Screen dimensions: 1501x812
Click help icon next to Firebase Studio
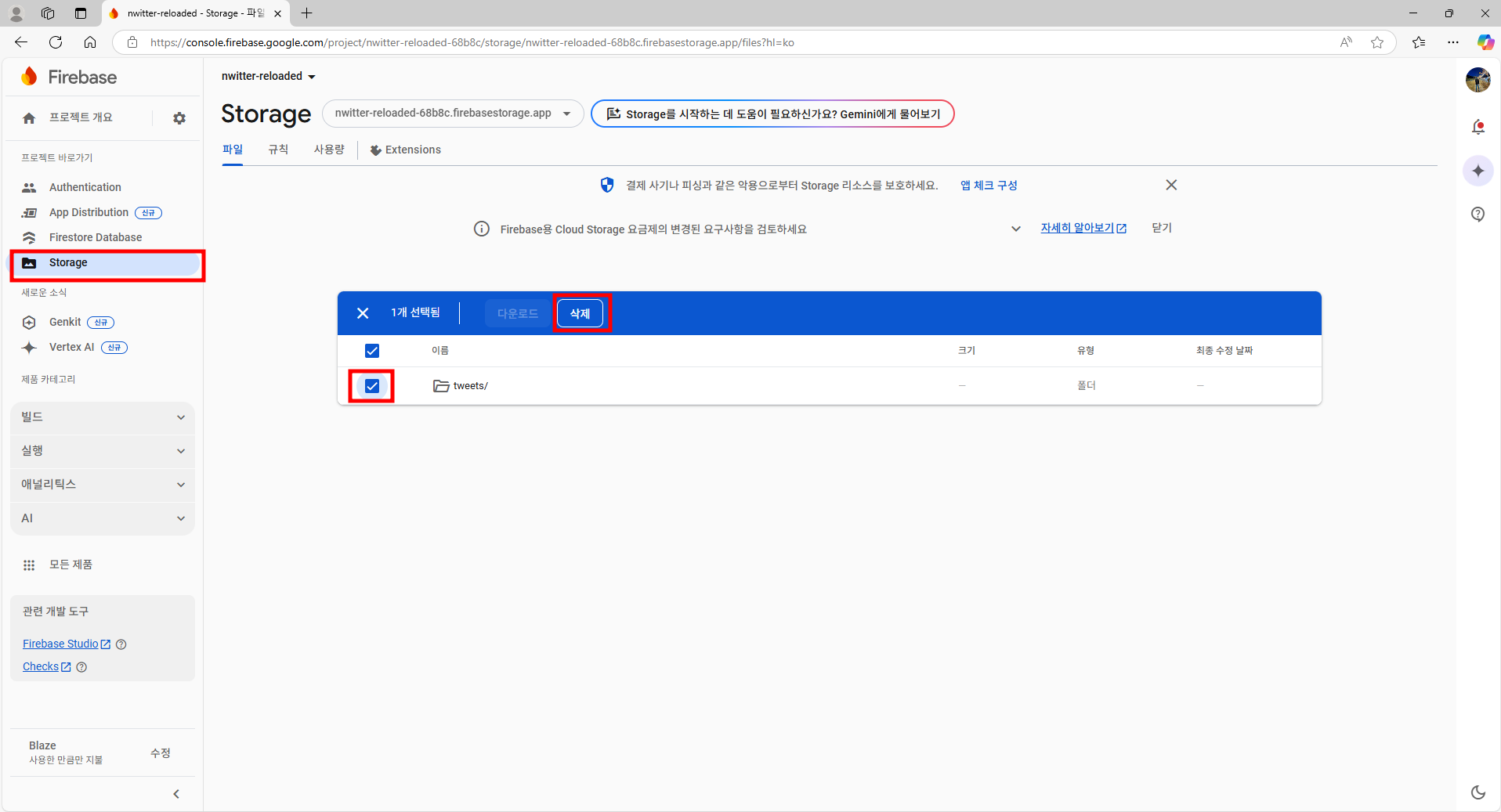click(x=121, y=644)
